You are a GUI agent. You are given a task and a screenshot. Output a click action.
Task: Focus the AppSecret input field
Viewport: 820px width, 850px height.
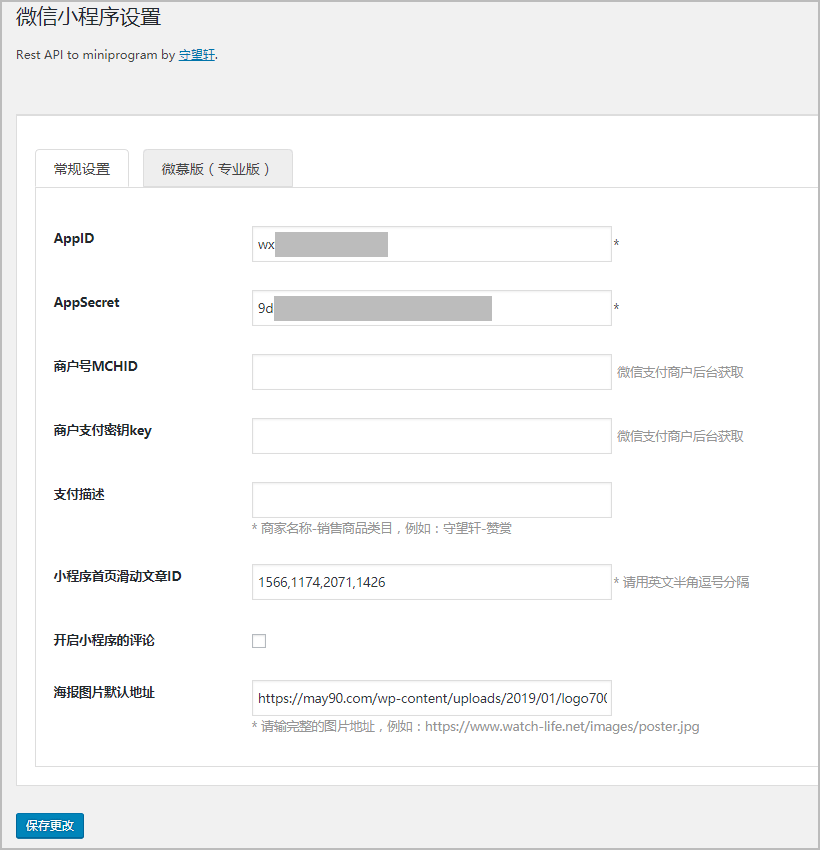[430, 308]
